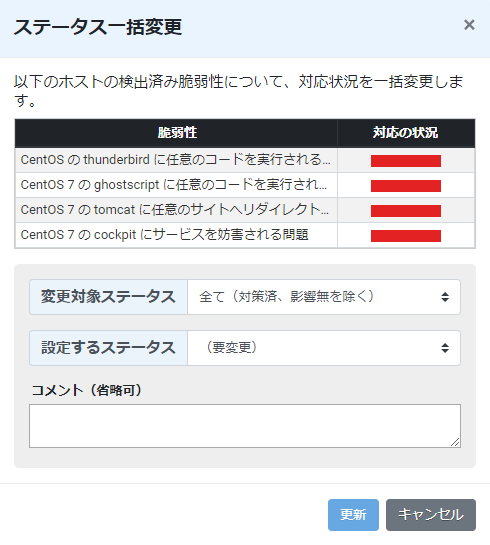
Task: Click the 更新 button
Action: tap(353, 515)
